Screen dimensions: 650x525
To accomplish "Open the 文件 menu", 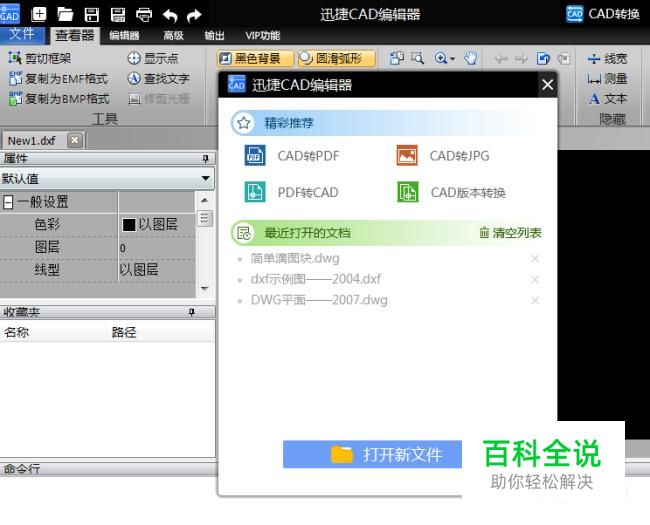I will (x=22, y=34).
